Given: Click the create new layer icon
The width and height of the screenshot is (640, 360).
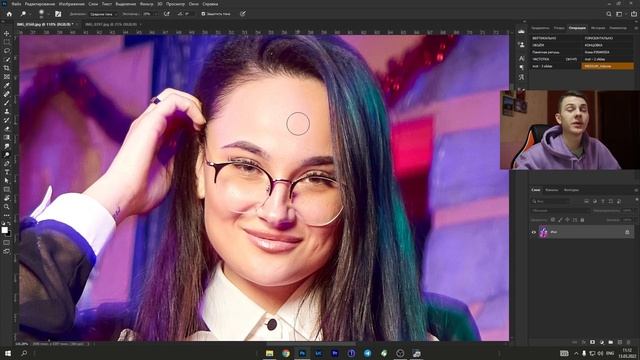Looking at the screenshot, I should click(x=620, y=342).
